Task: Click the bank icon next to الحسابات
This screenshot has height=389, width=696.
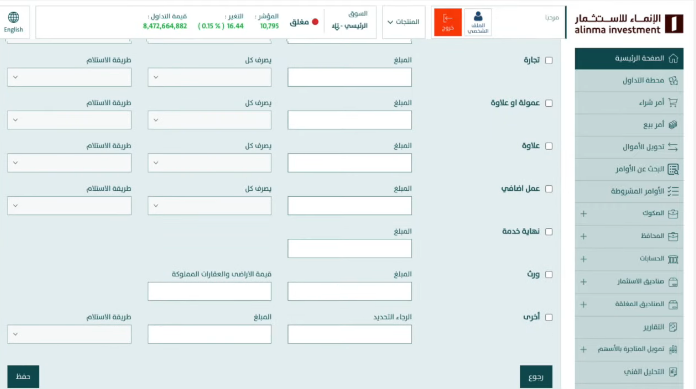Action: click(x=673, y=259)
